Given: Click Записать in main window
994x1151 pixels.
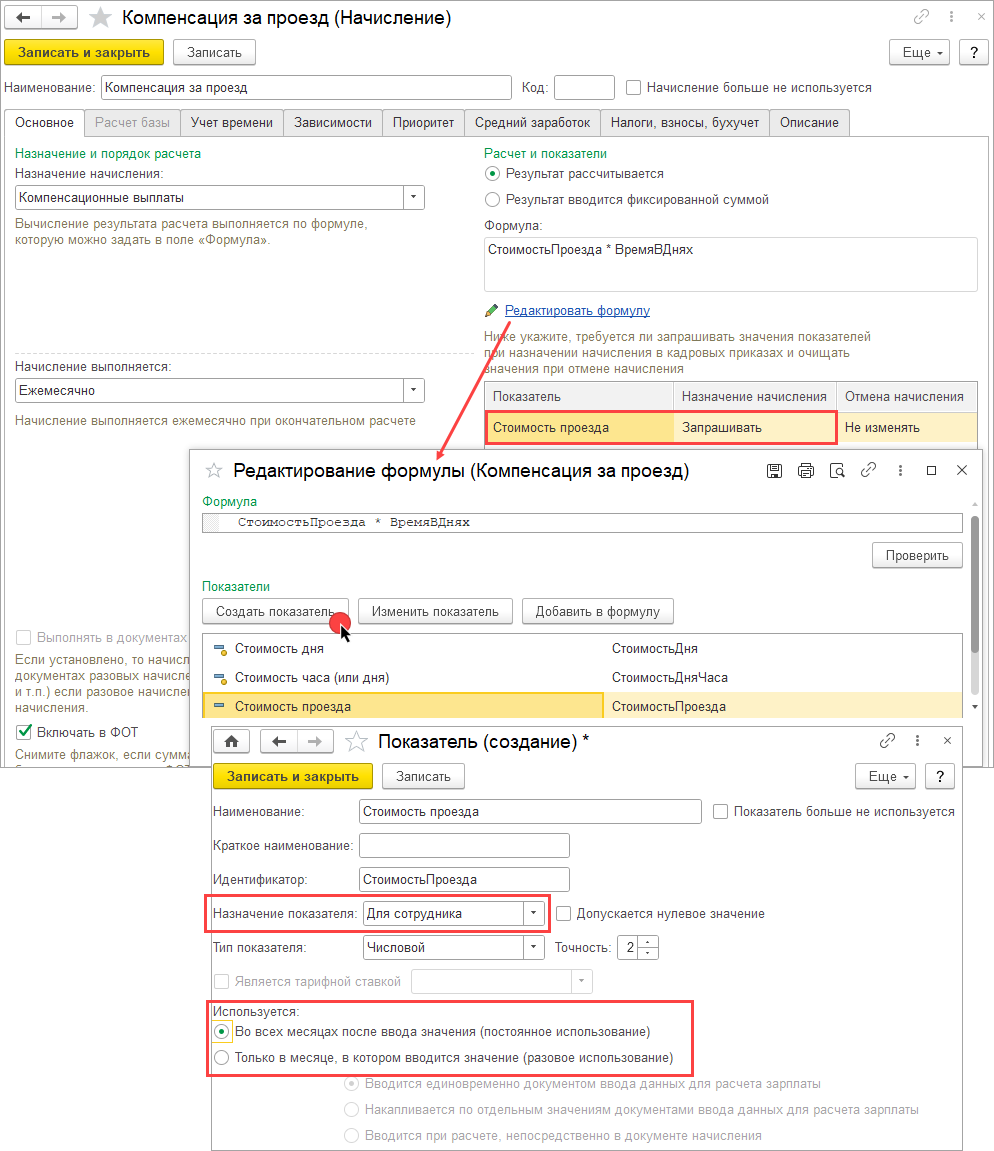Looking at the screenshot, I should click(214, 52).
